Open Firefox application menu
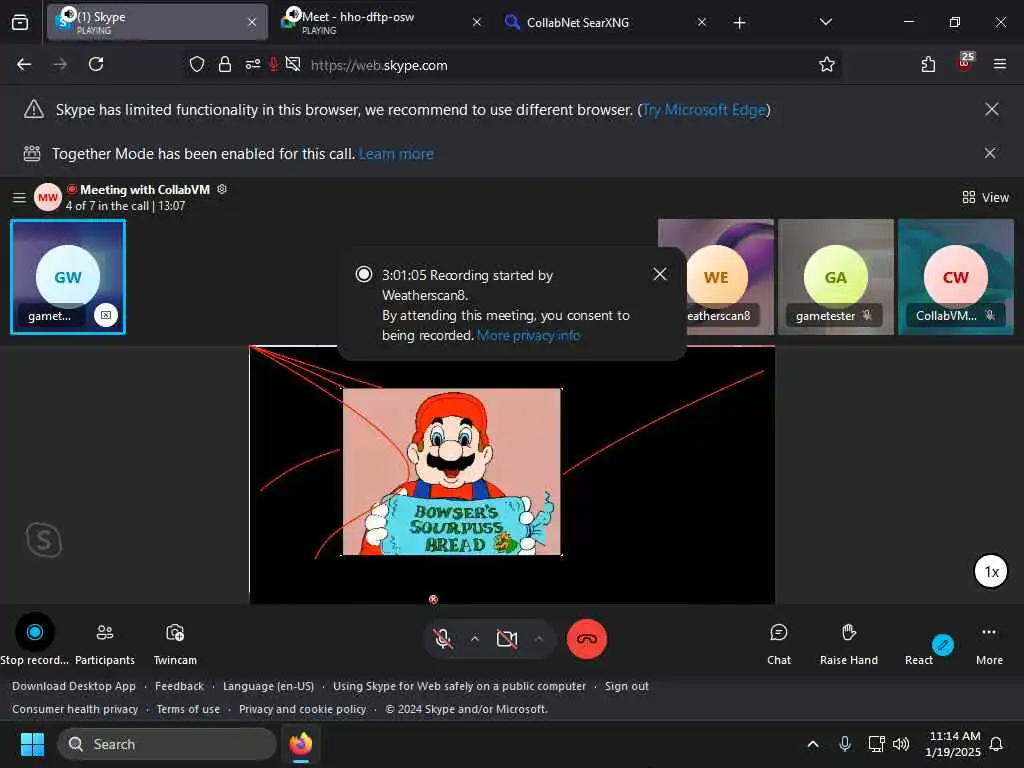This screenshot has height=768, width=1024. point(1000,64)
